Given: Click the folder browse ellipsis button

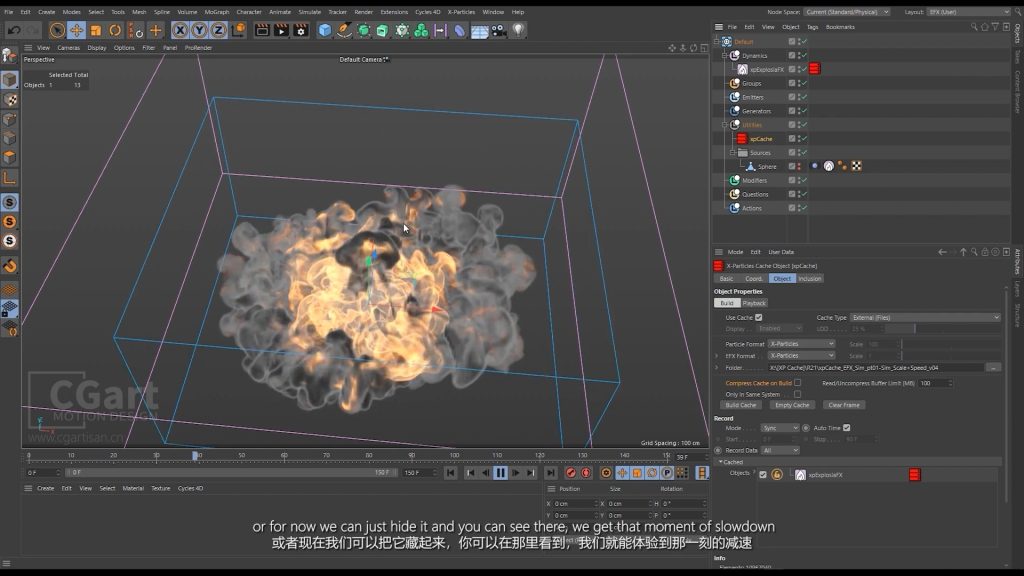Looking at the screenshot, I should click(x=993, y=368).
